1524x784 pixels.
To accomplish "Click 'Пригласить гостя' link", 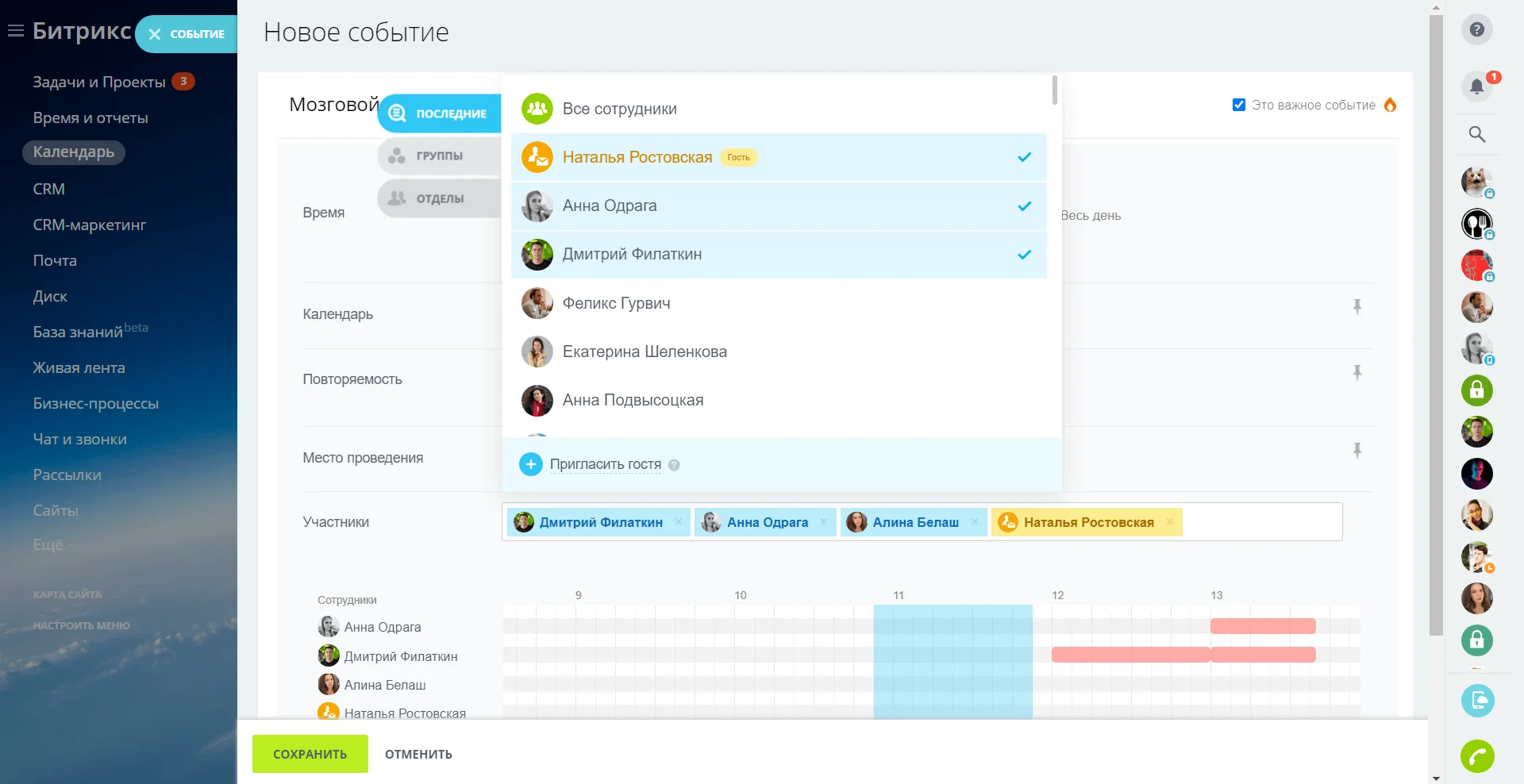I will [605, 464].
